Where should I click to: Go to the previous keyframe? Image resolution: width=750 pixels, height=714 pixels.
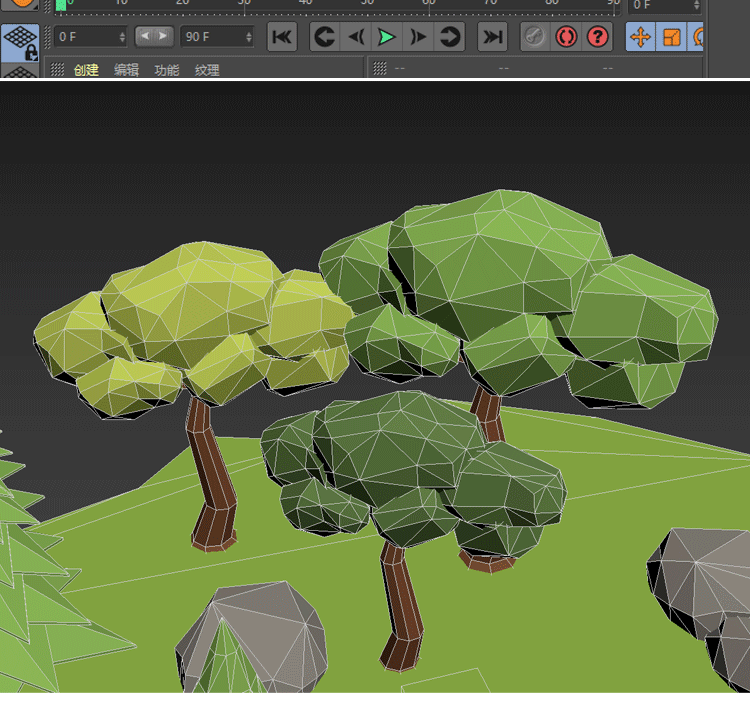[x=324, y=37]
